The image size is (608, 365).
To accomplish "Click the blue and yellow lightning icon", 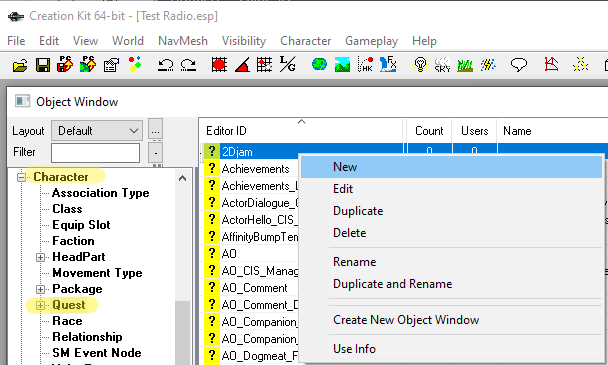I will (488, 64).
